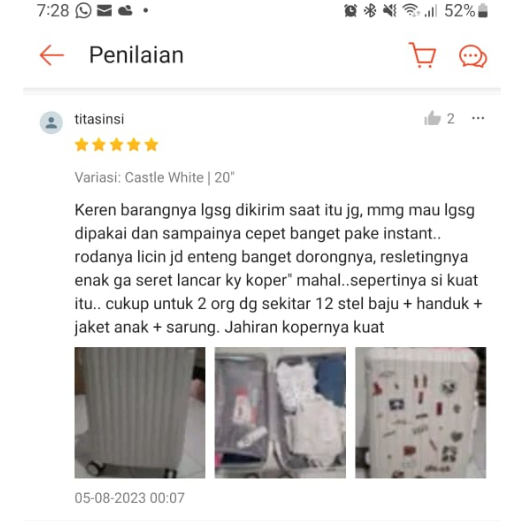Tap the Bluetooth status icon

370,11
